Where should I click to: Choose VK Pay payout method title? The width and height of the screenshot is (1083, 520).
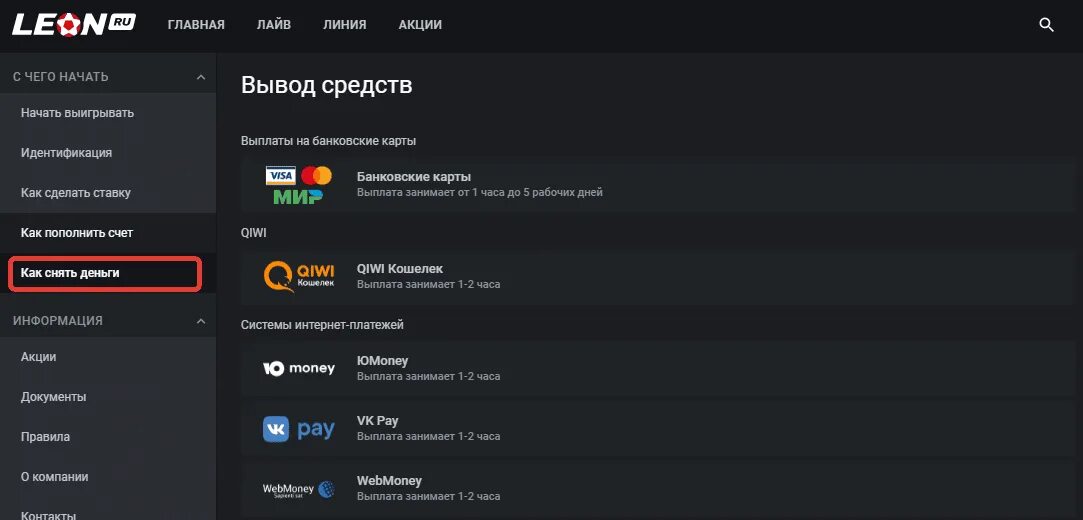click(x=377, y=421)
